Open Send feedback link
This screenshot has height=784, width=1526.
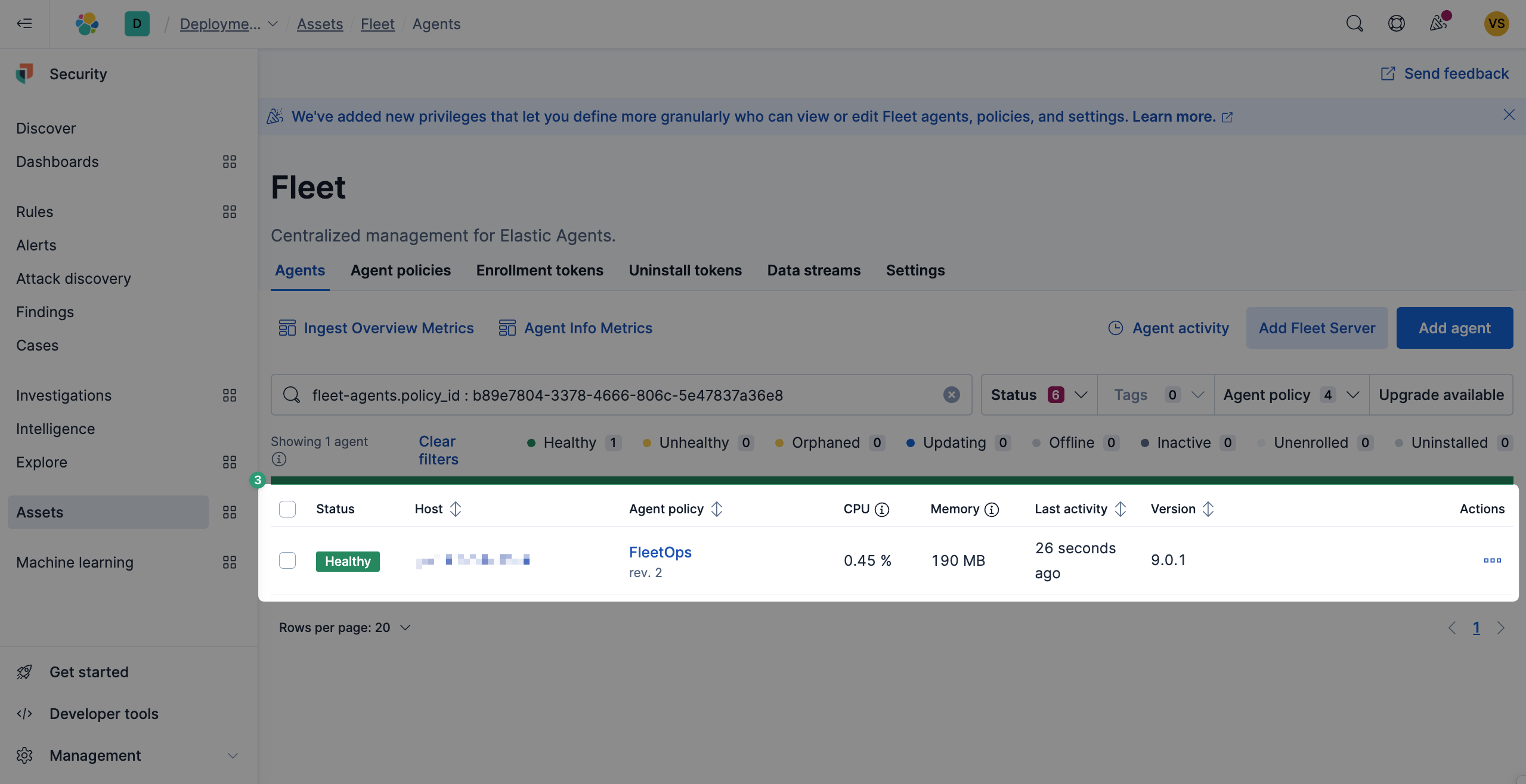pos(1444,73)
